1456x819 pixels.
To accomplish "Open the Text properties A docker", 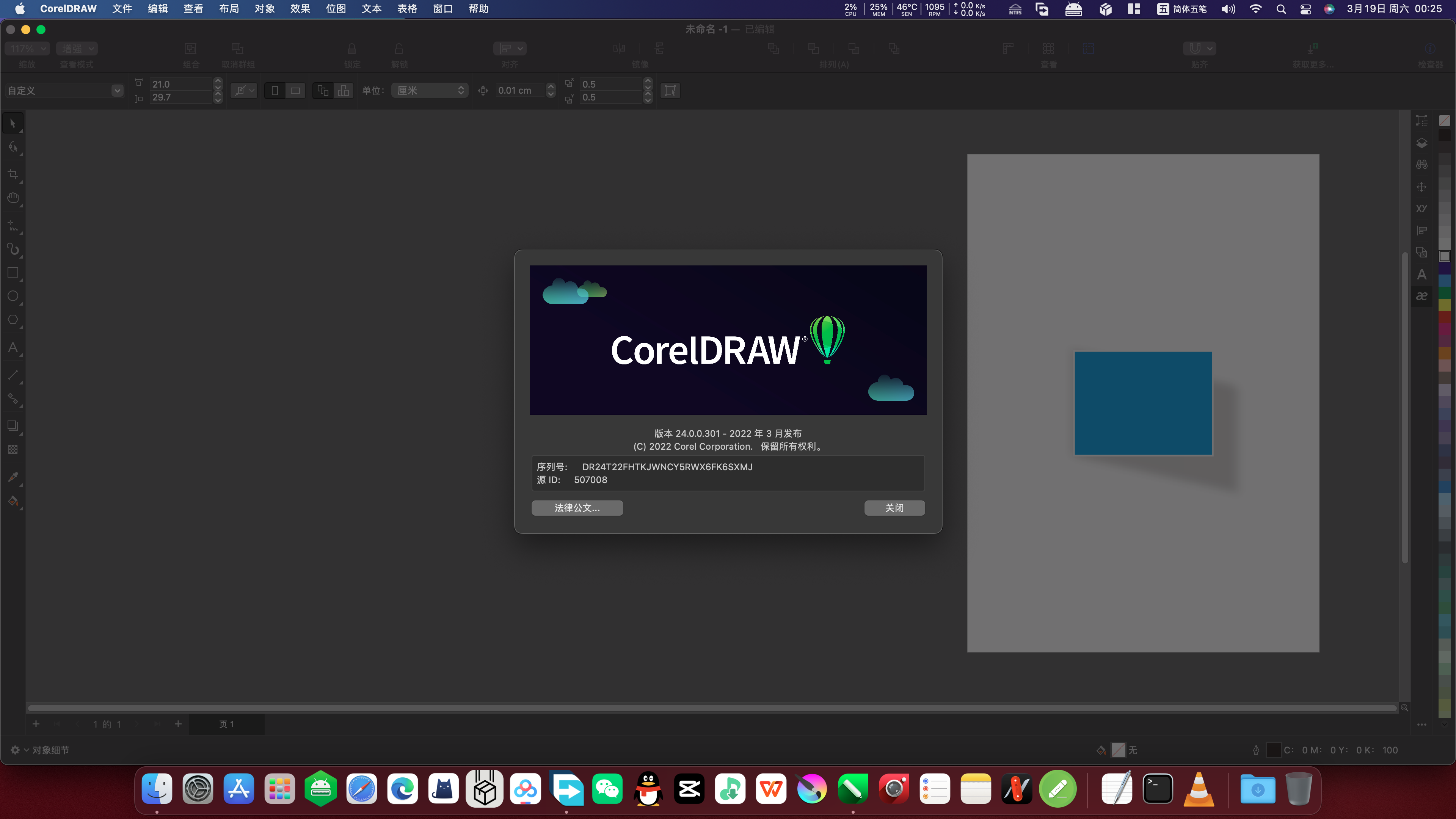I will pyautogui.click(x=1421, y=275).
